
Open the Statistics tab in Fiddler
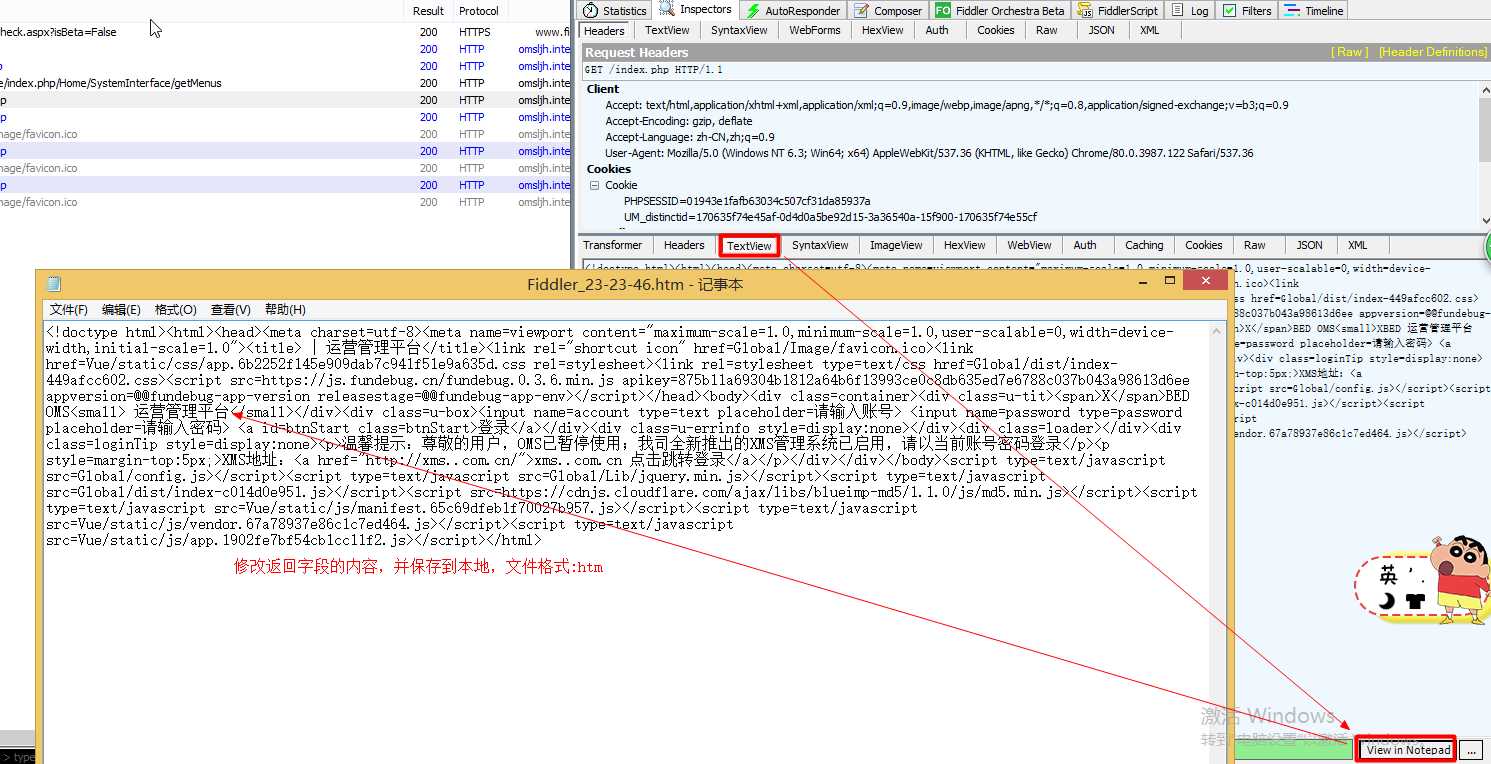tap(616, 10)
